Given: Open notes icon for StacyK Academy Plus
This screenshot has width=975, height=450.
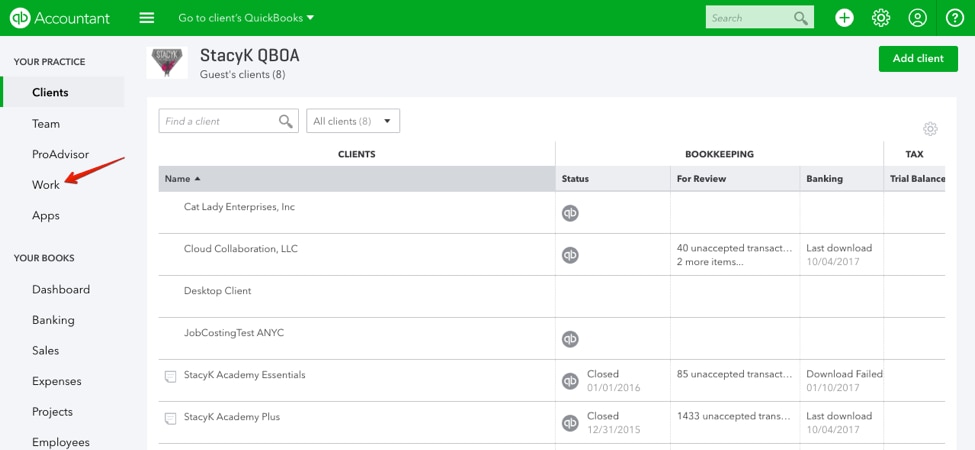Looking at the screenshot, I should click(x=170, y=418).
